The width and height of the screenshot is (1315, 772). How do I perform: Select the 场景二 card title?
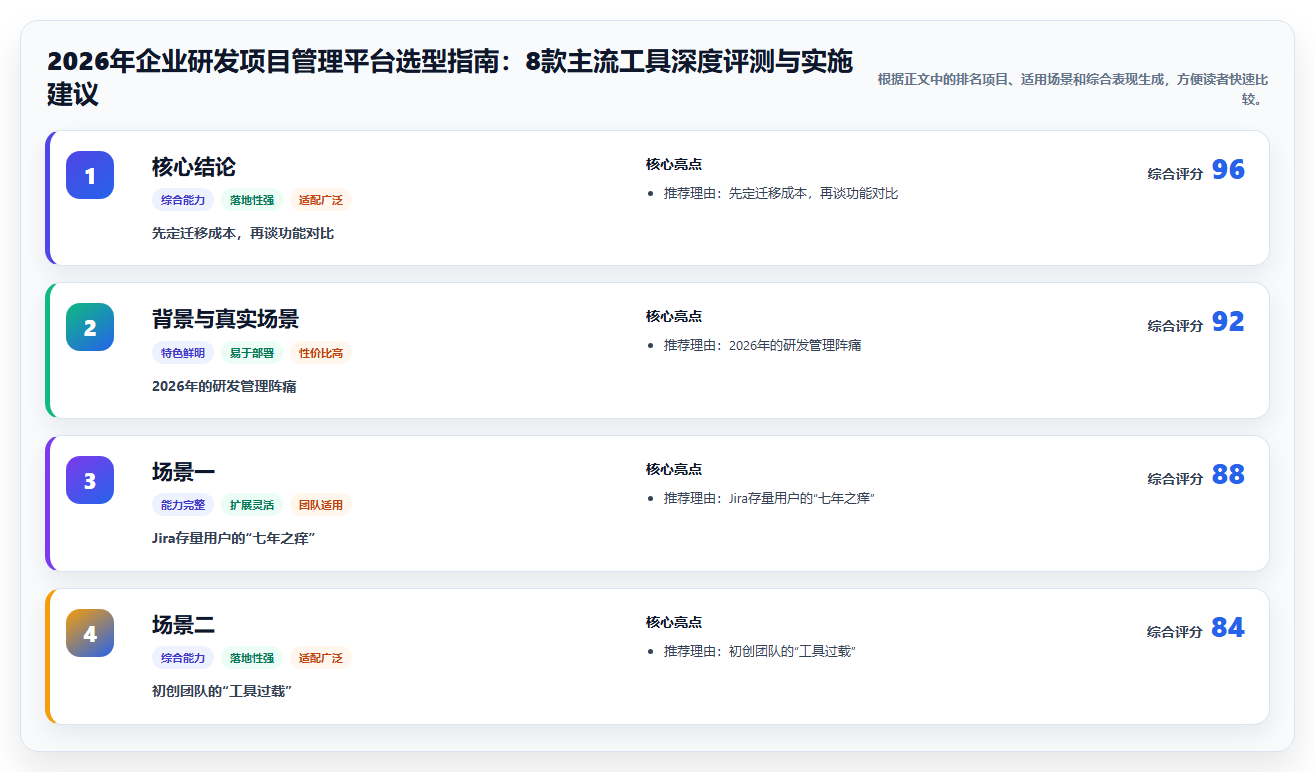coord(183,625)
